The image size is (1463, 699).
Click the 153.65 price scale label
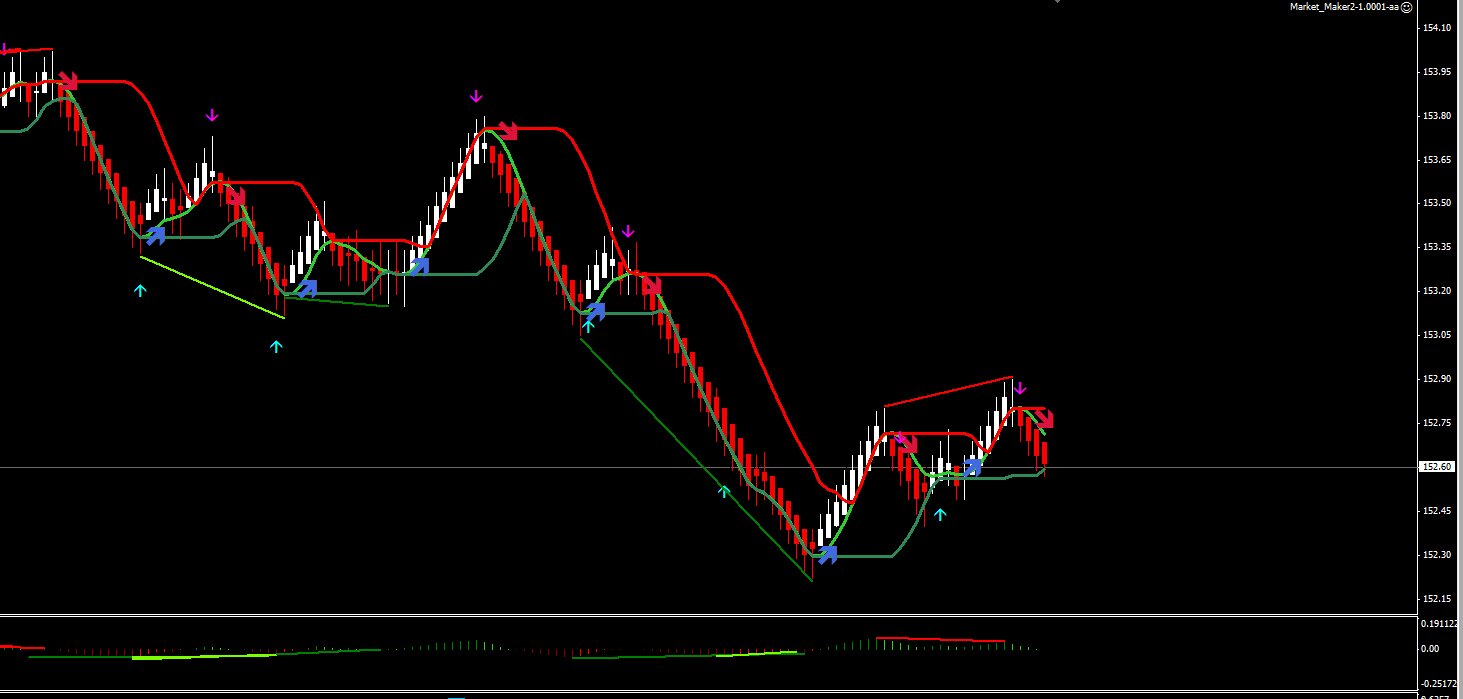coord(1436,160)
